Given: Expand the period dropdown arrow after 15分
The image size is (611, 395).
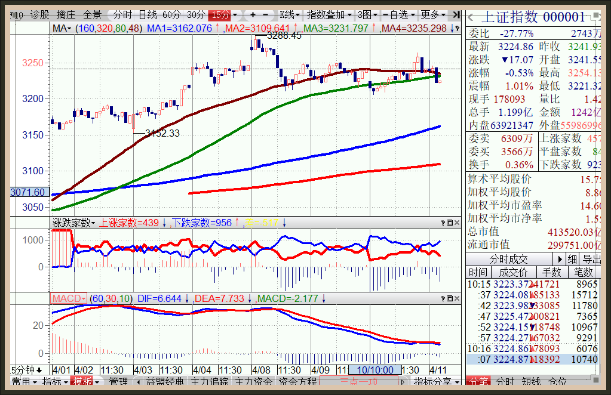Looking at the screenshot, I should tap(235, 15).
